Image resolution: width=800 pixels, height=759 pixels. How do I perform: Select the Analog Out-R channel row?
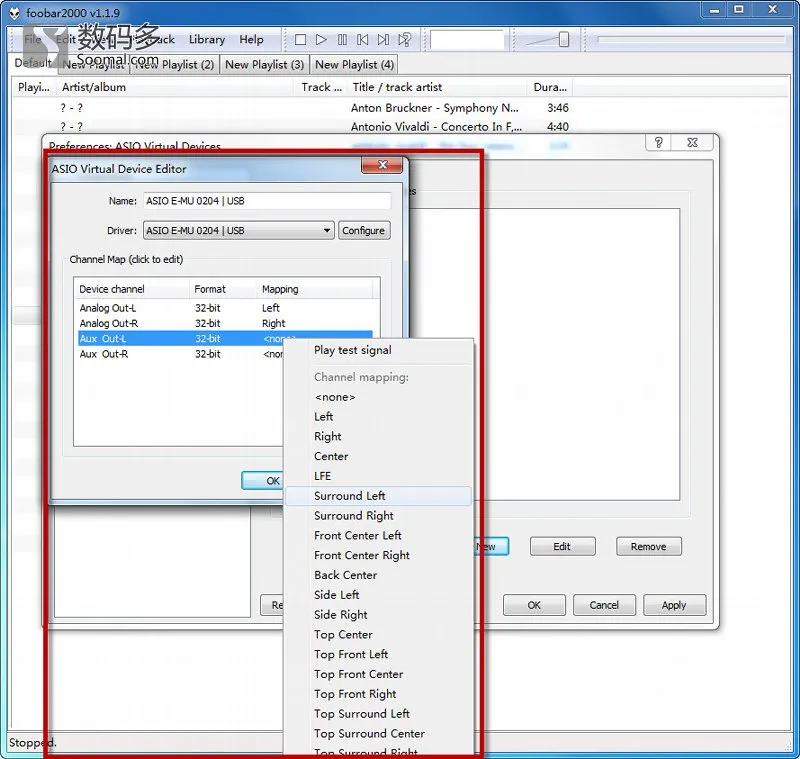click(x=226, y=323)
